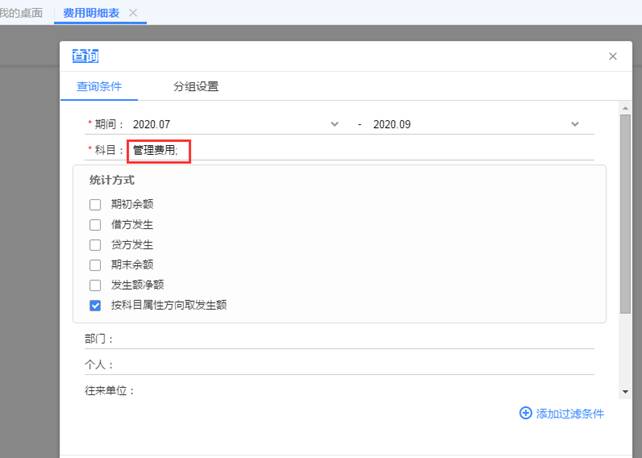
Task: Open the 我的桌面 tab
Action: pyautogui.click(x=21, y=12)
